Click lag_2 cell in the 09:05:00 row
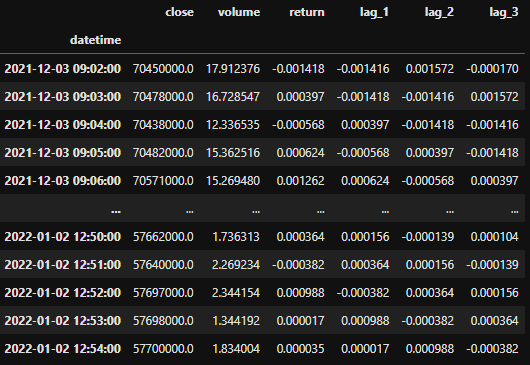 (x=430, y=153)
